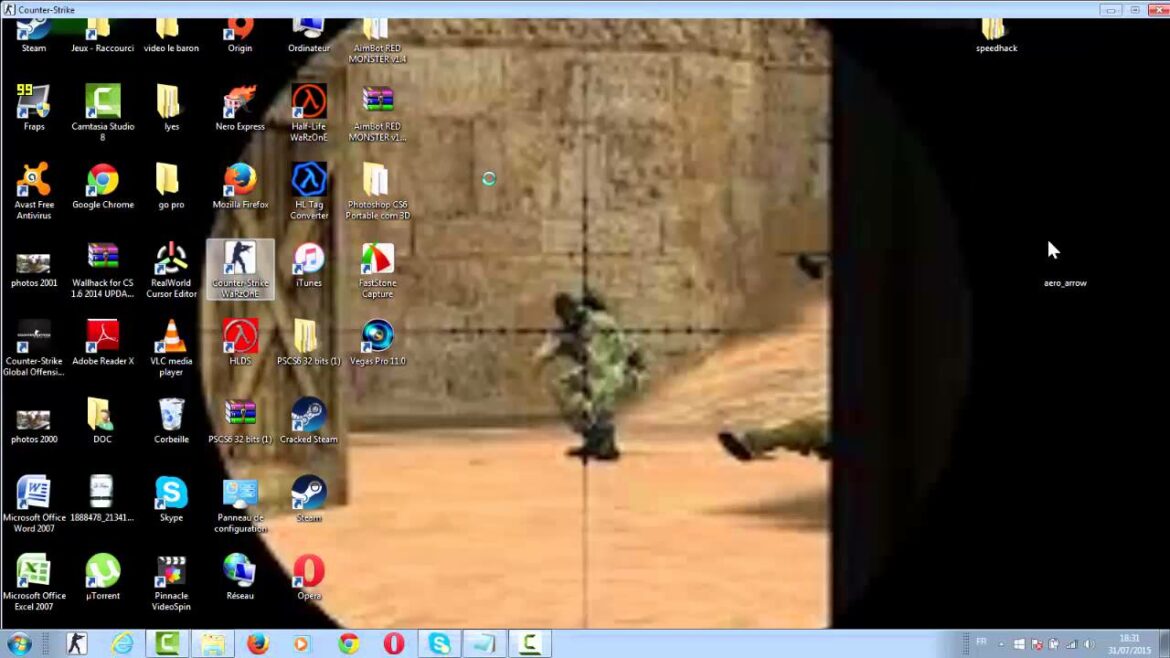Launch Vegas Pro 11.0 from desktop
The height and width of the screenshot is (658, 1170).
(378, 337)
